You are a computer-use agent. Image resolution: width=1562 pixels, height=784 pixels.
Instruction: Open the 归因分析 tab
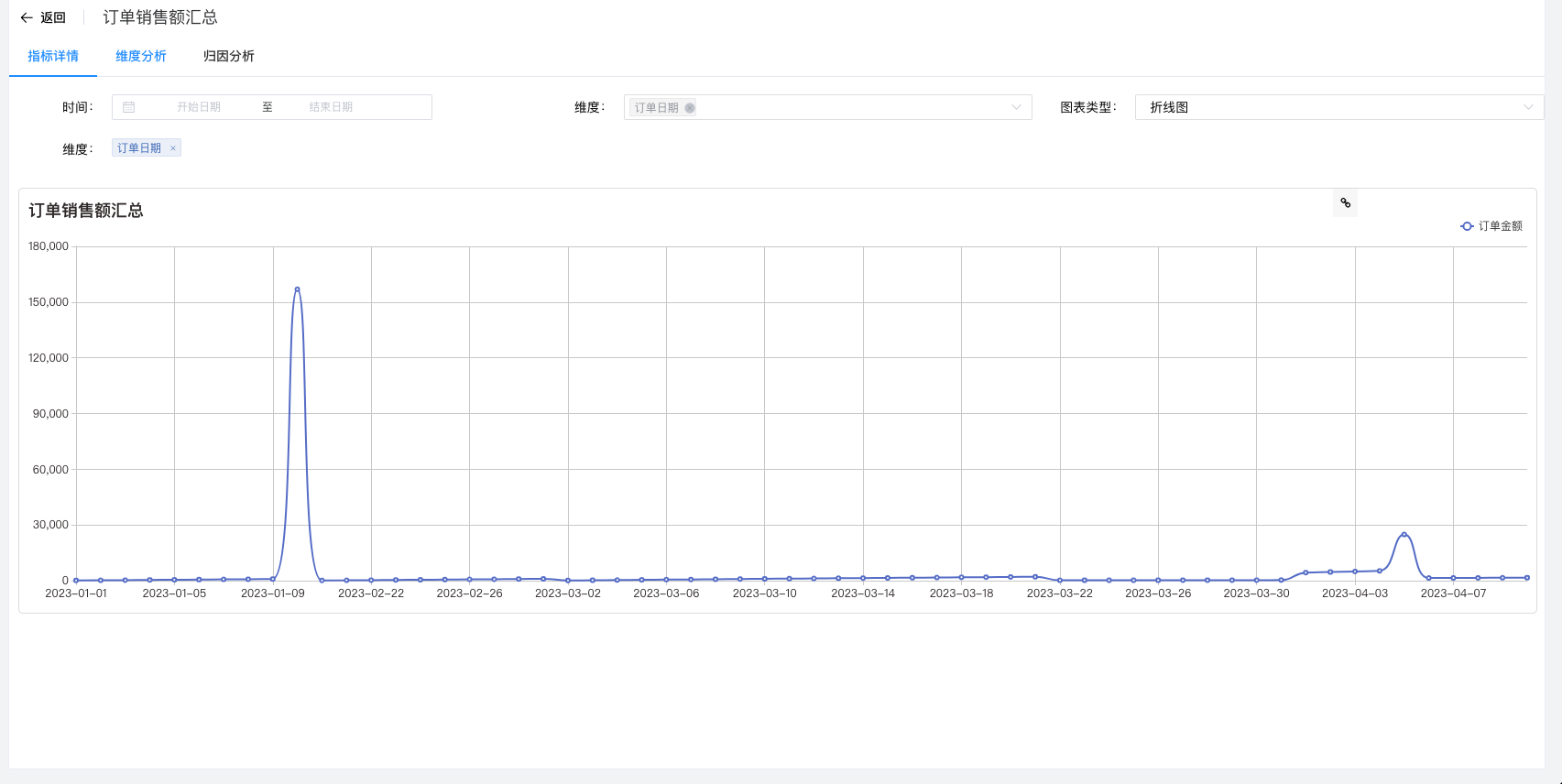click(x=228, y=56)
